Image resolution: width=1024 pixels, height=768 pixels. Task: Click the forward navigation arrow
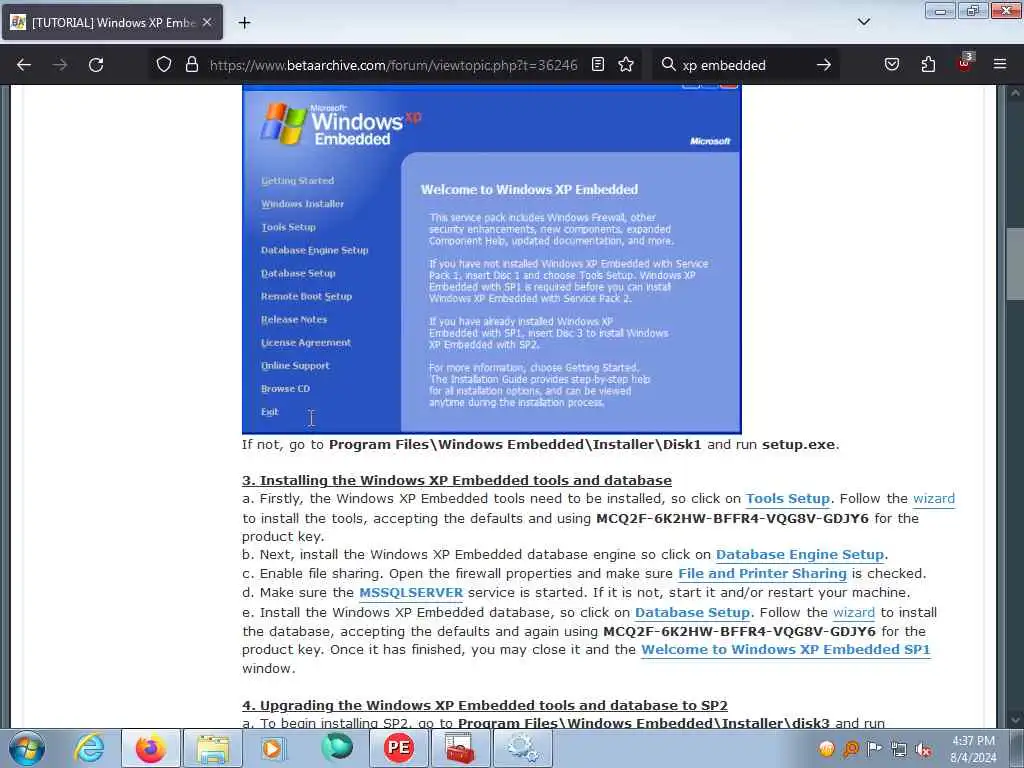60,65
